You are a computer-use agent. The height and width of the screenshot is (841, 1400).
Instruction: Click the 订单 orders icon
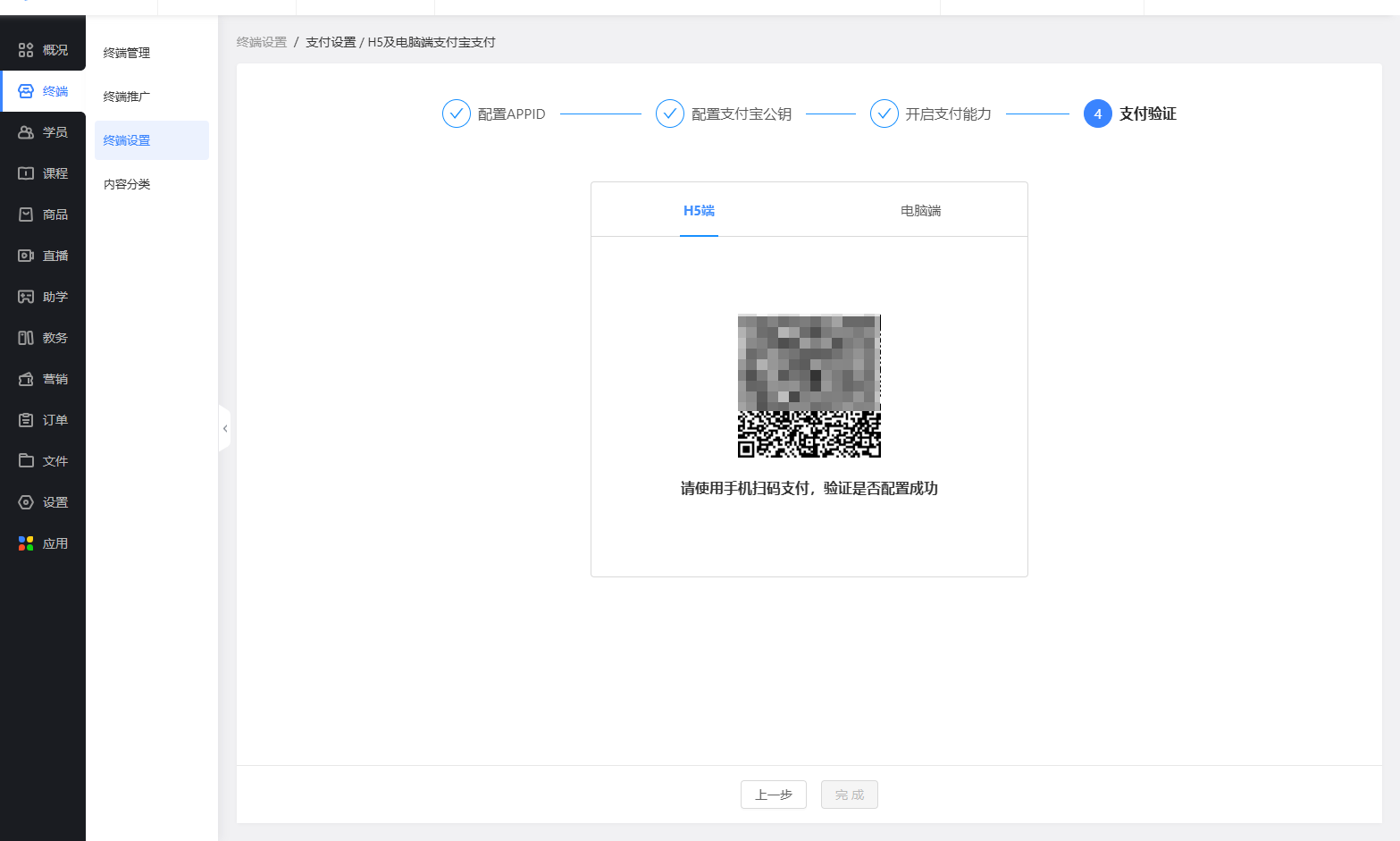coord(26,420)
